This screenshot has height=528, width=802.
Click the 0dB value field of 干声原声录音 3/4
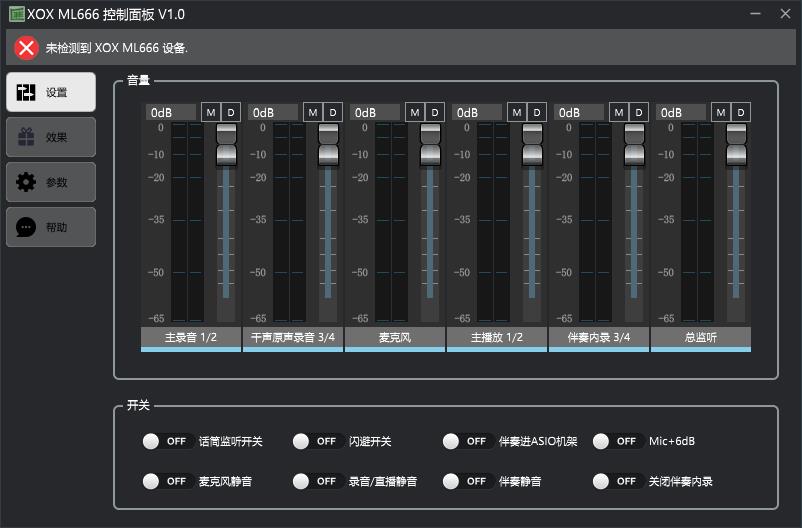[x=273, y=113]
